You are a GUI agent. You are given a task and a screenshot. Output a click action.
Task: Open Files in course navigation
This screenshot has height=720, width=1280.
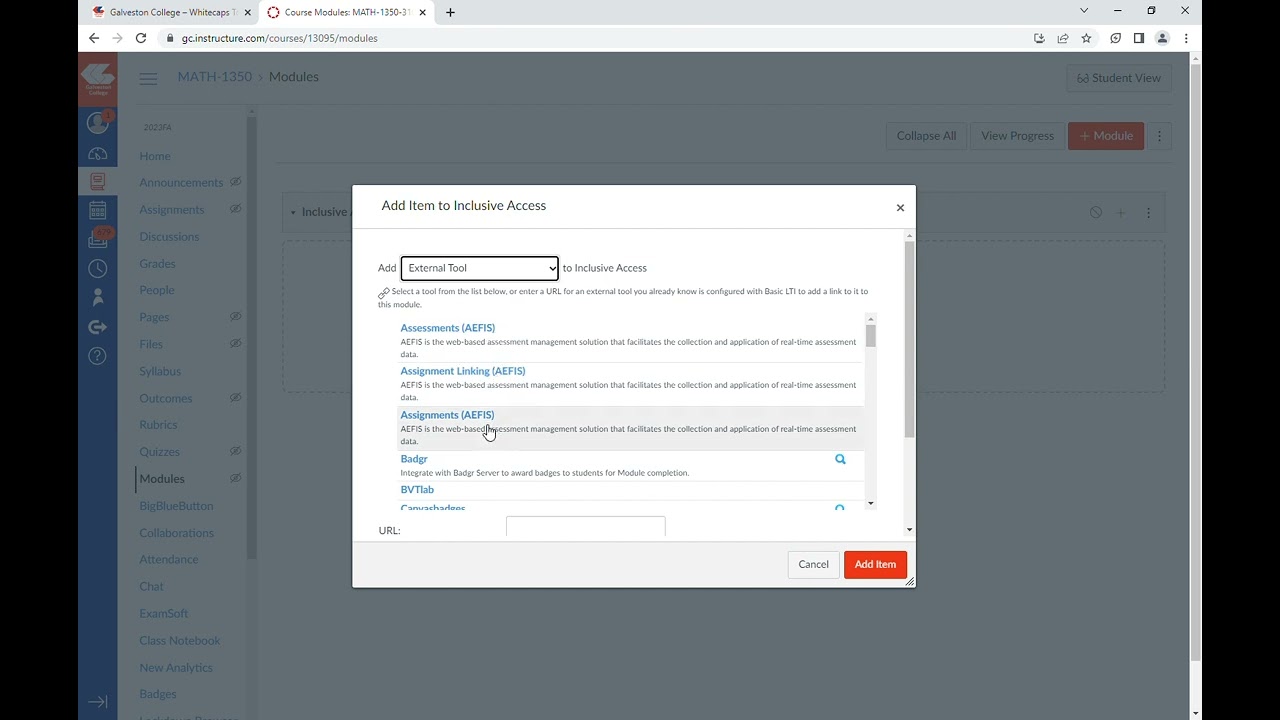click(151, 344)
